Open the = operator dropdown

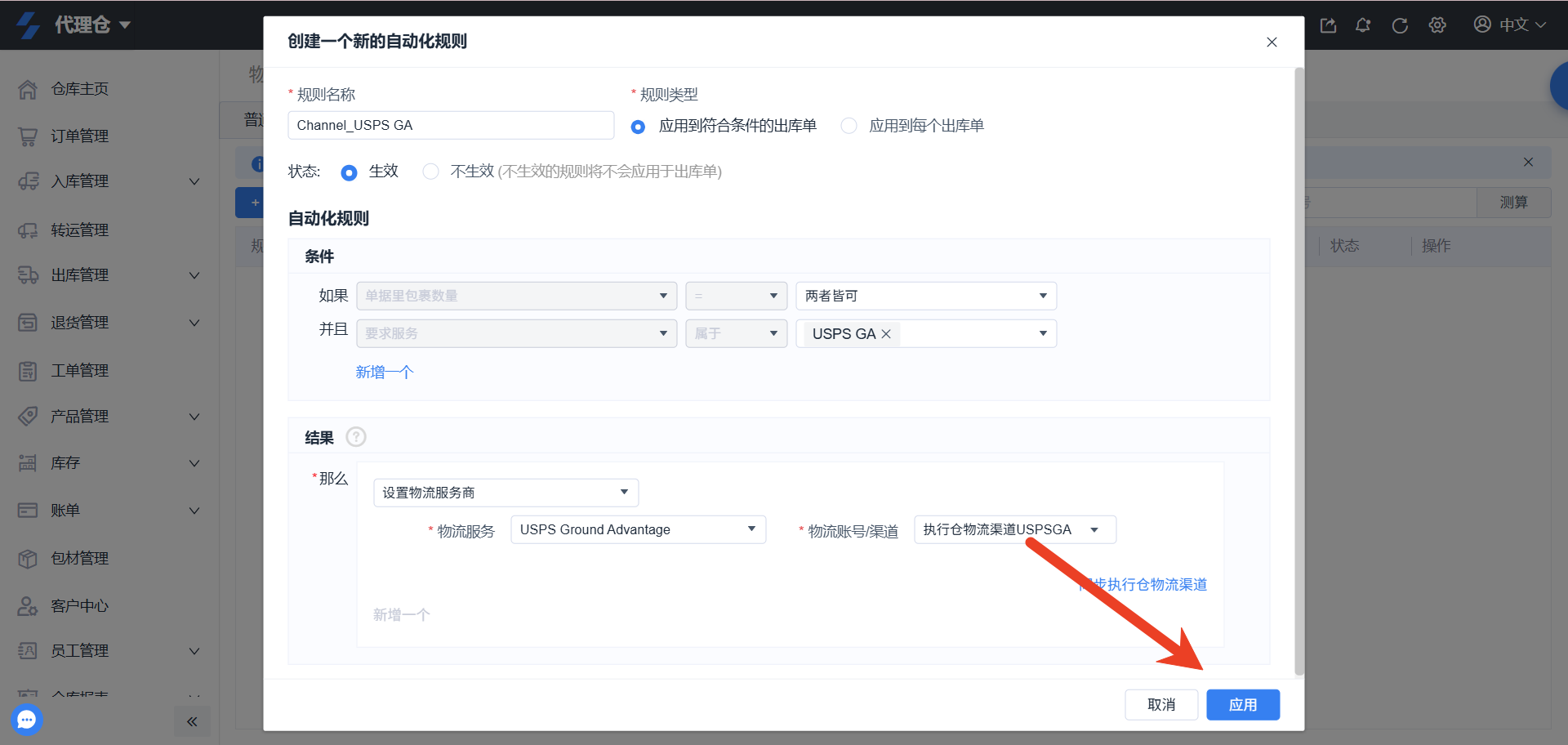pyautogui.click(x=736, y=296)
